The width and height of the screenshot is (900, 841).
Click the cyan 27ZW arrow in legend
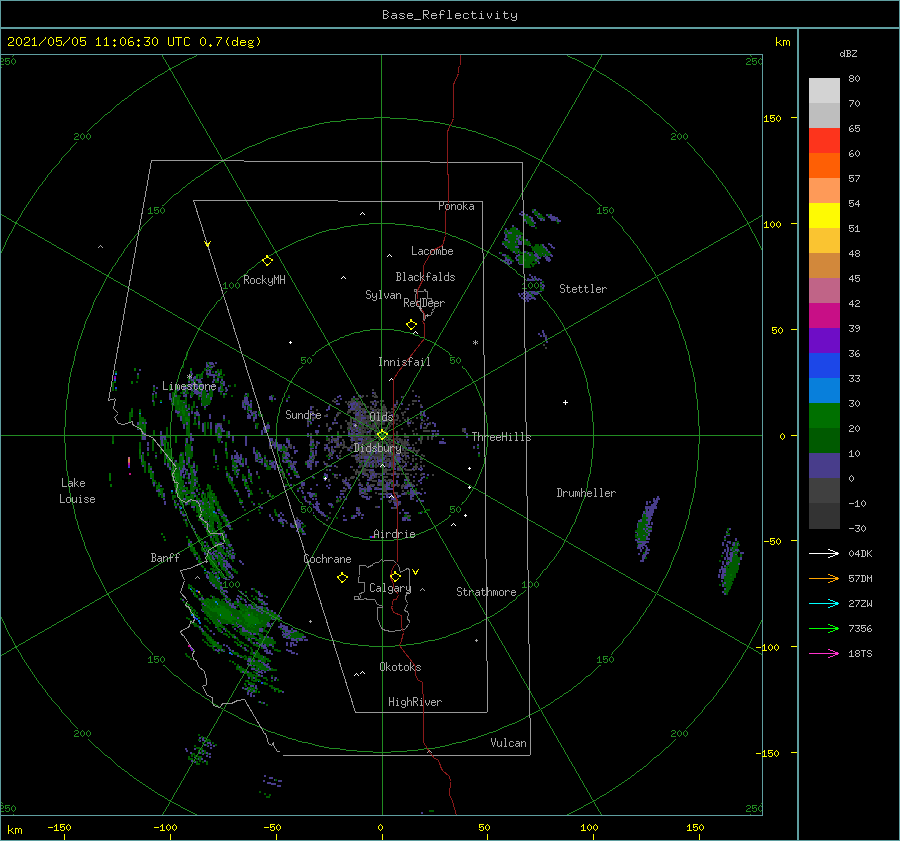click(x=824, y=603)
